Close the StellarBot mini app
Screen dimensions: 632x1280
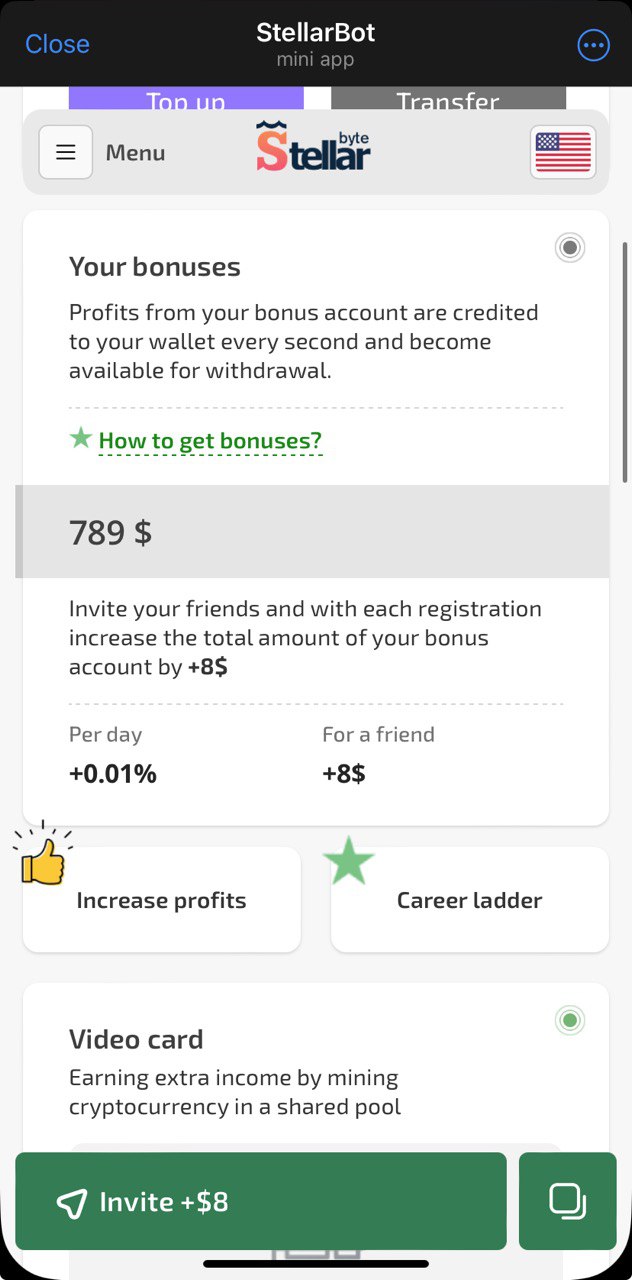pos(57,44)
